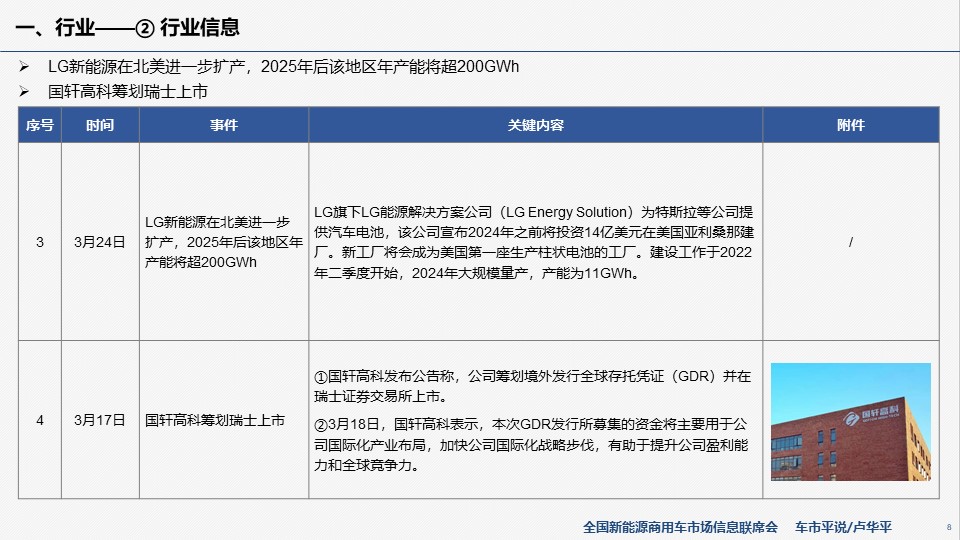Click the page number 8
Screen dimensions: 960x540
949,527
